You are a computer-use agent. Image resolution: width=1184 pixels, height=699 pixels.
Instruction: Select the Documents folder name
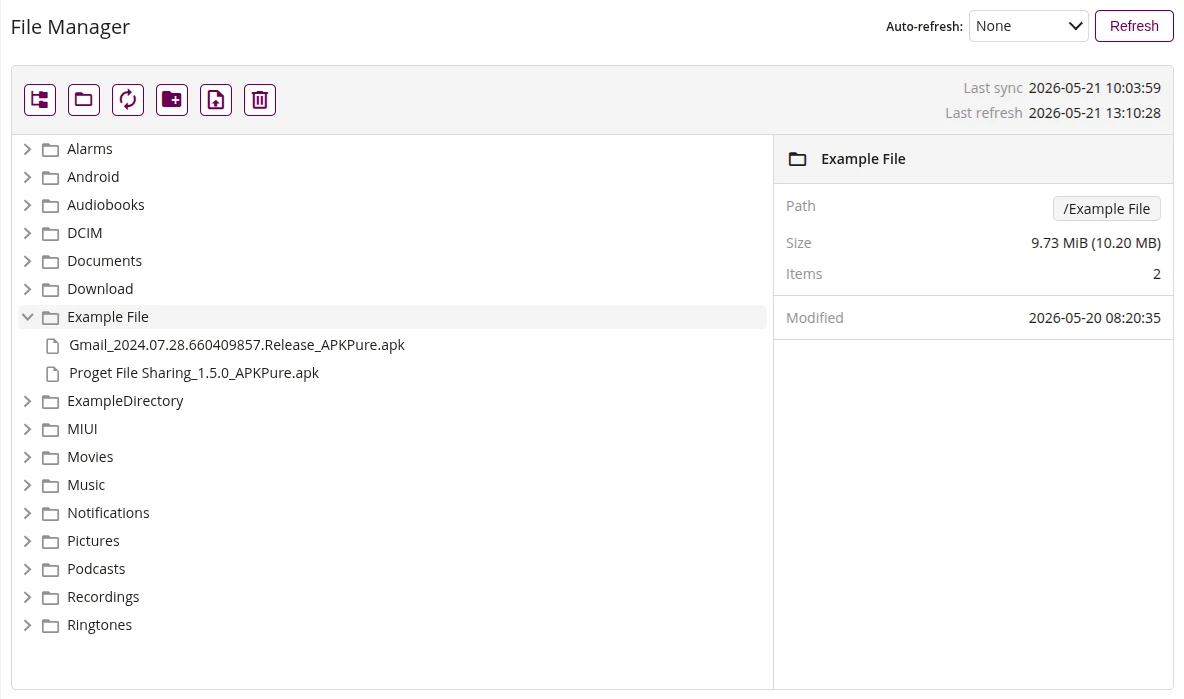[104, 260]
